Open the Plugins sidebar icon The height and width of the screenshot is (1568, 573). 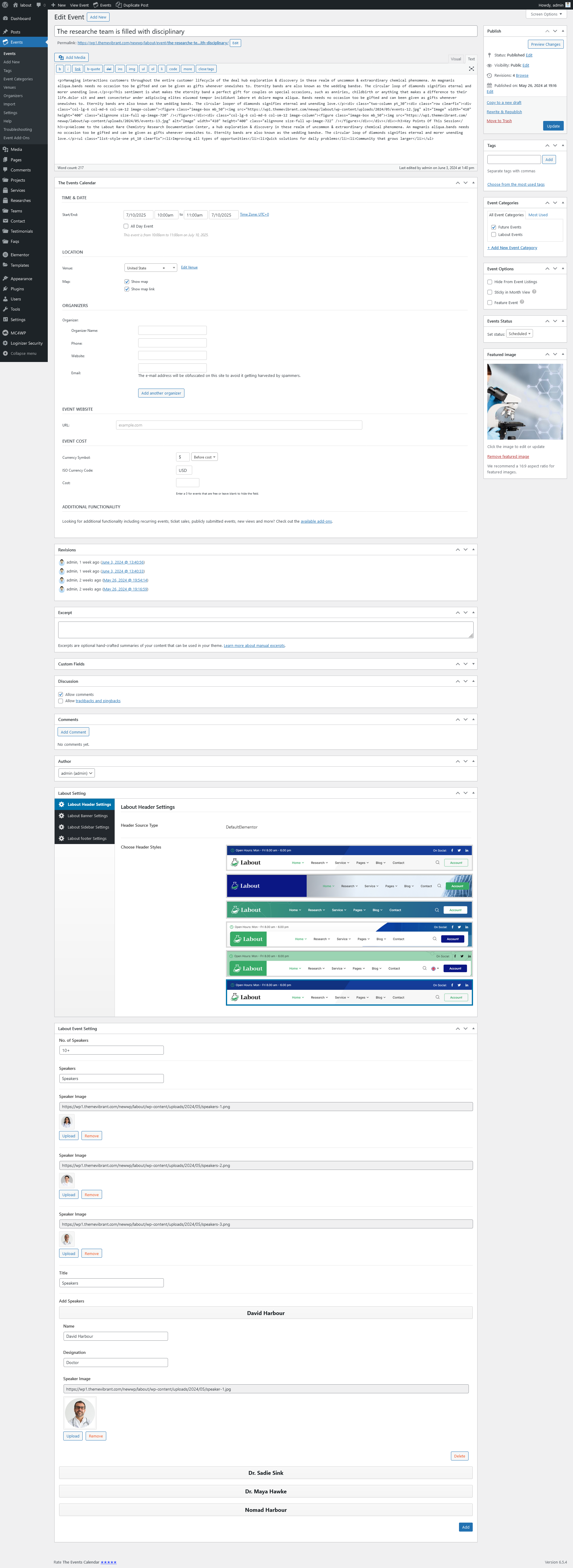pyautogui.click(x=5, y=289)
